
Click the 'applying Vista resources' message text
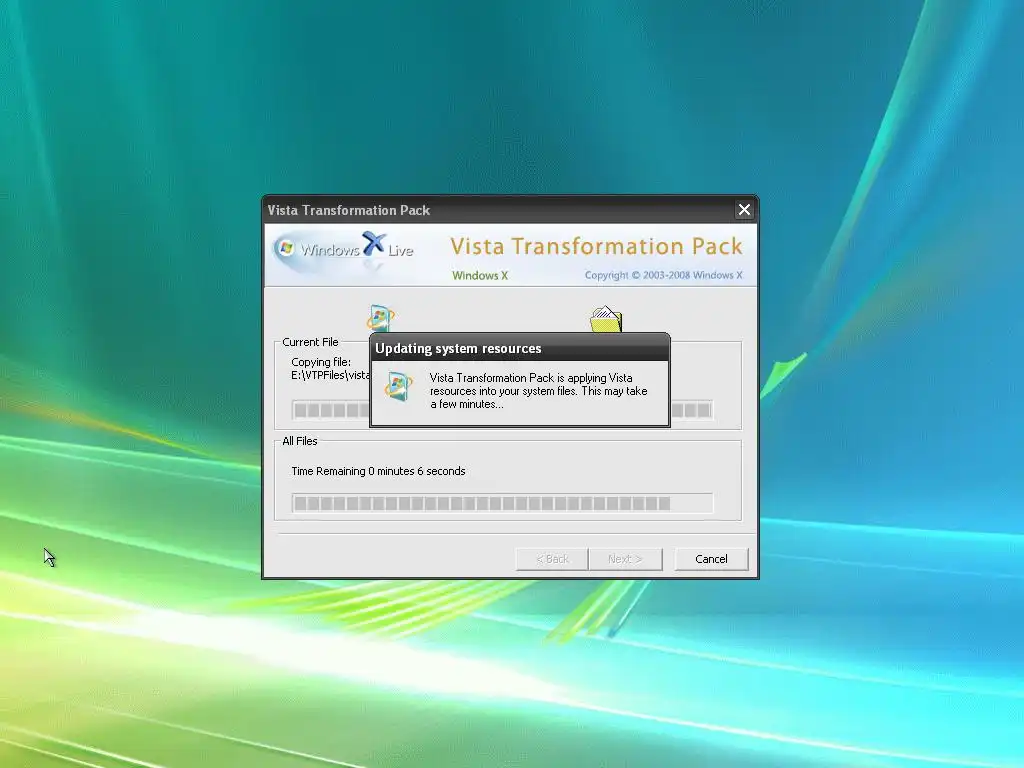pos(538,391)
